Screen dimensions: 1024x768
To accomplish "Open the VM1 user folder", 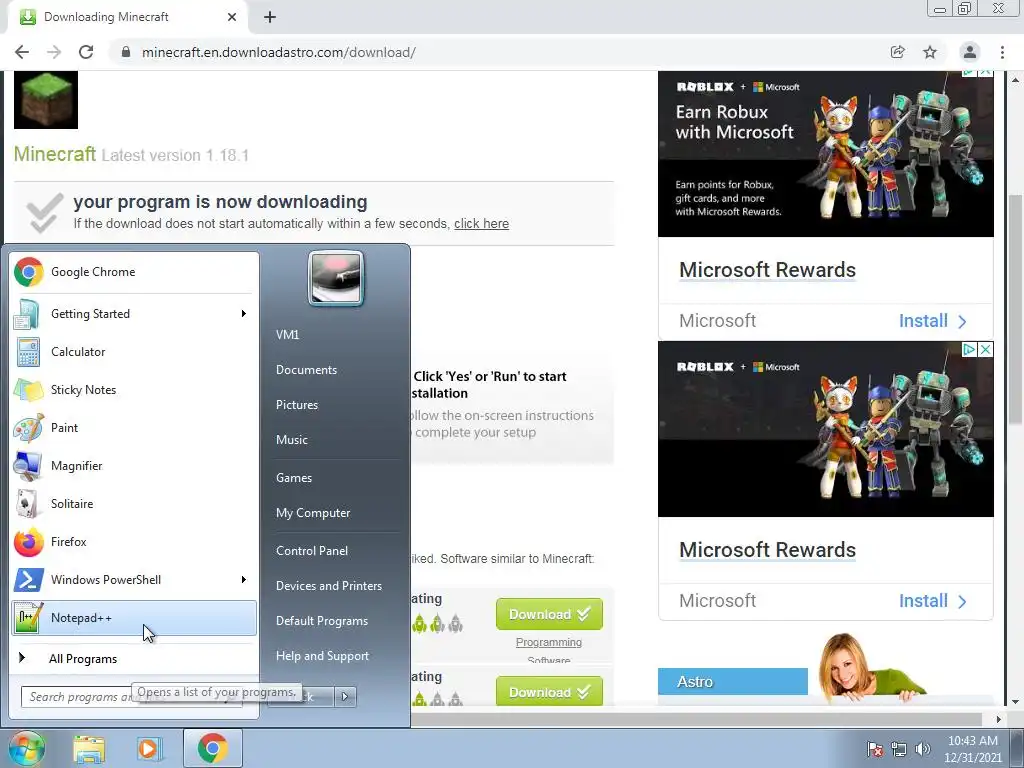I will click(336, 334).
